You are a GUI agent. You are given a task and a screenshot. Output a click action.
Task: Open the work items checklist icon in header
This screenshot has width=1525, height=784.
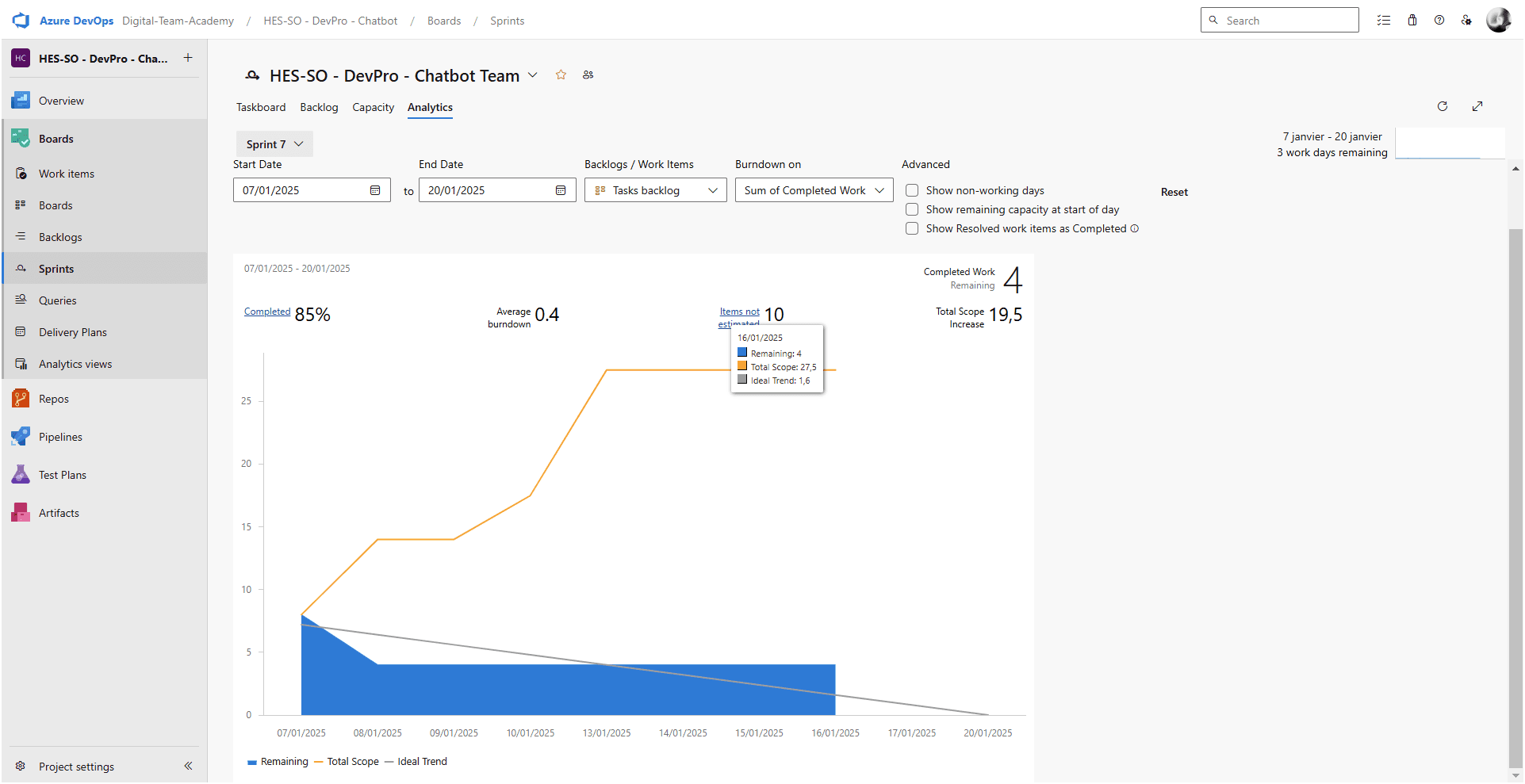(1384, 21)
